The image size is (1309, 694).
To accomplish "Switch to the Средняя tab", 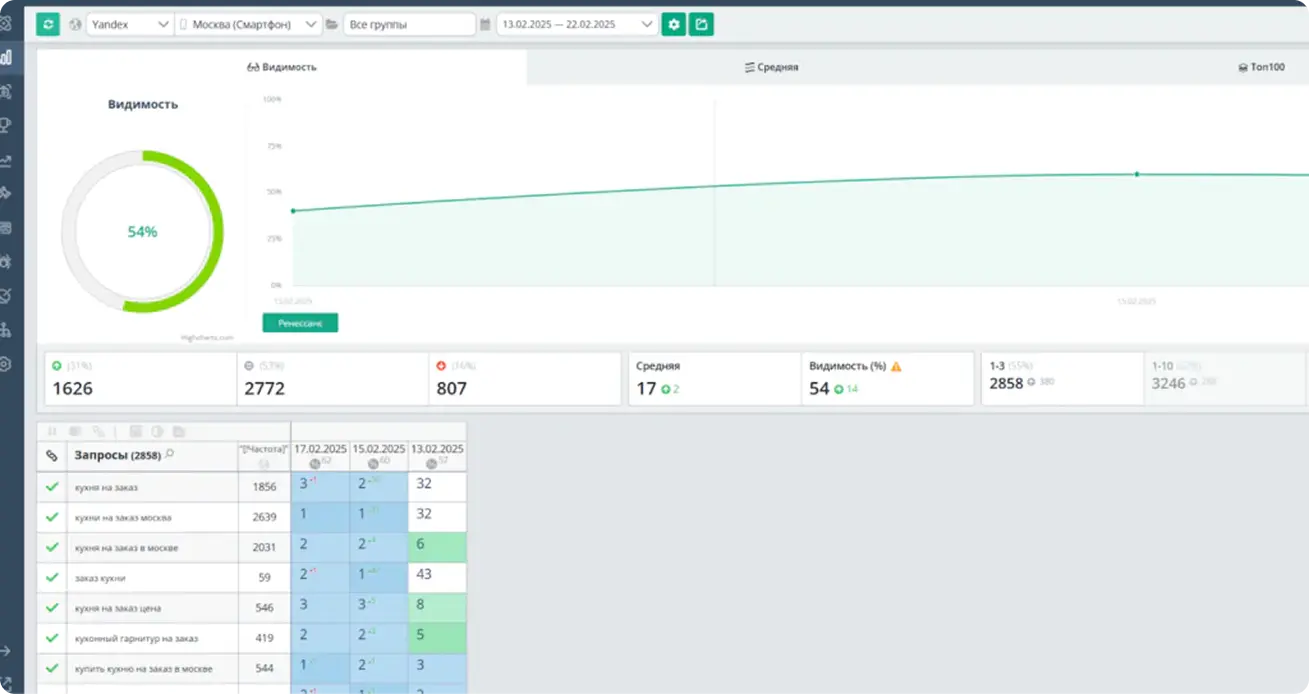I will (771, 67).
